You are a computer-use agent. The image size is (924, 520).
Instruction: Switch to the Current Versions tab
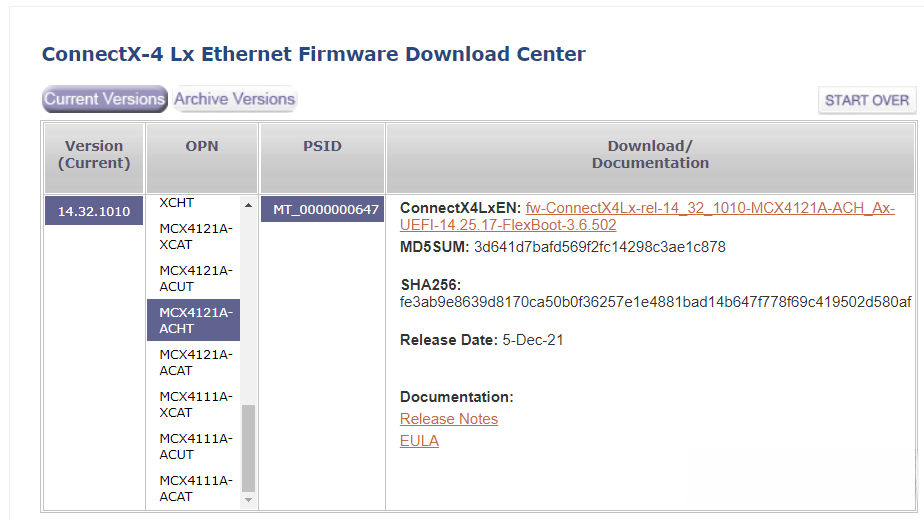105,99
